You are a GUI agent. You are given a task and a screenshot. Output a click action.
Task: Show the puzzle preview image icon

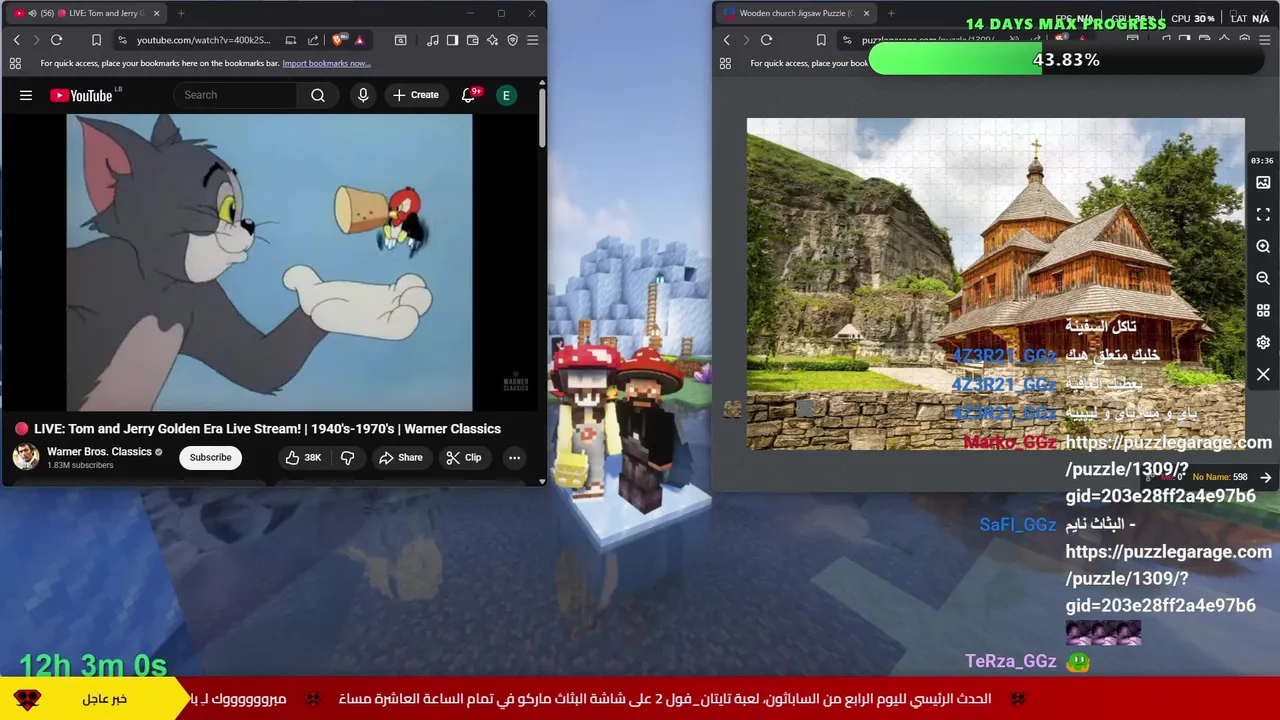pos(1263,182)
